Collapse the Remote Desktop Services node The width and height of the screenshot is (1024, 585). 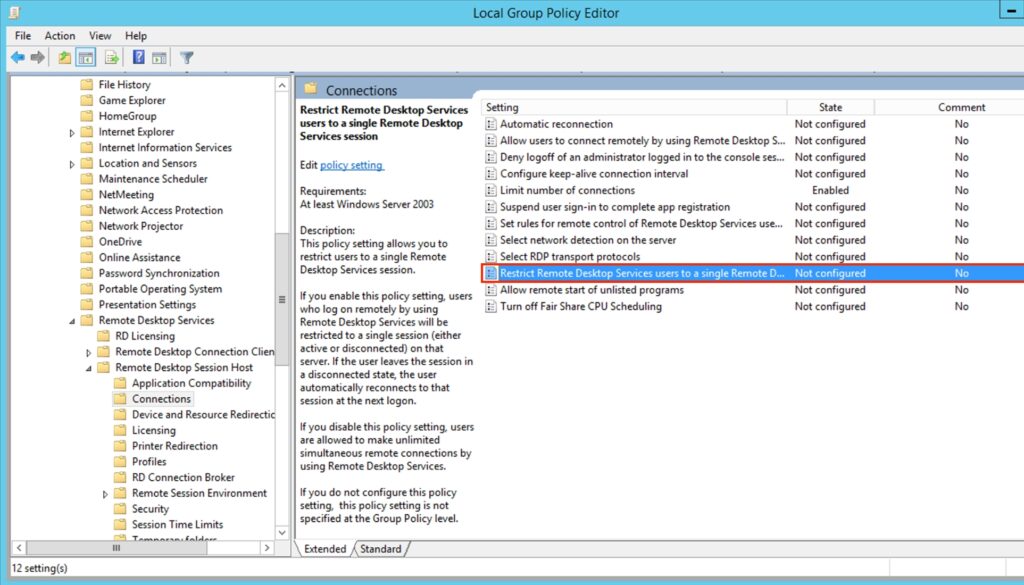[70, 320]
